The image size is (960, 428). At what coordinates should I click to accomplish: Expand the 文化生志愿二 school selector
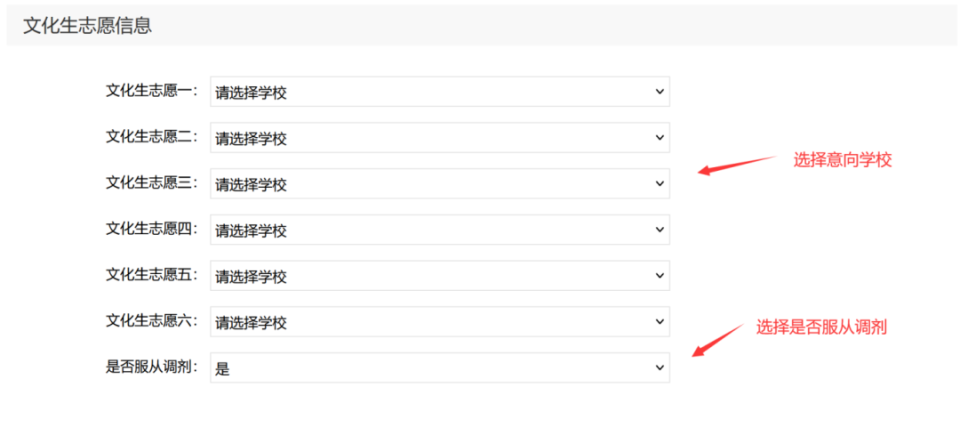click(x=438, y=138)
